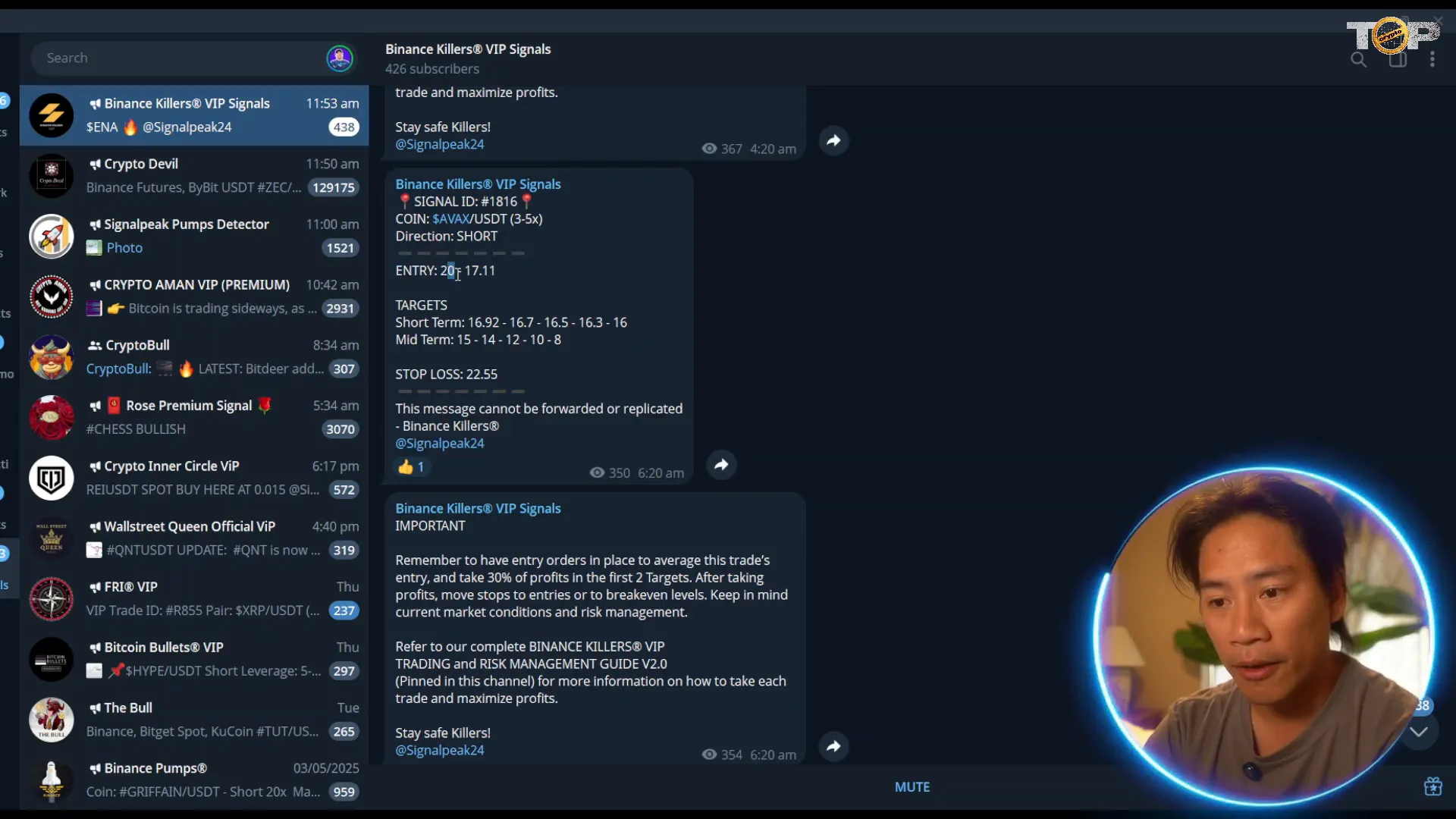The width and height of the screenshot is (1456, 819).
Task: Click sender name above SIGNAL ID #1816
Action: point(478,184)
